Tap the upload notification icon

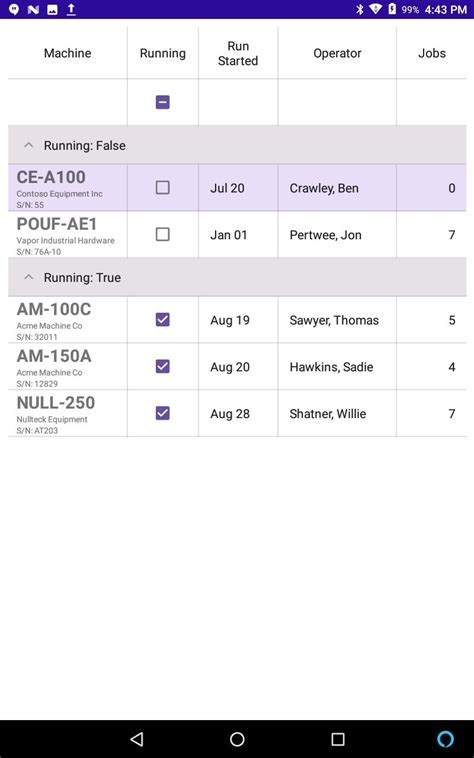click(71, 9)
